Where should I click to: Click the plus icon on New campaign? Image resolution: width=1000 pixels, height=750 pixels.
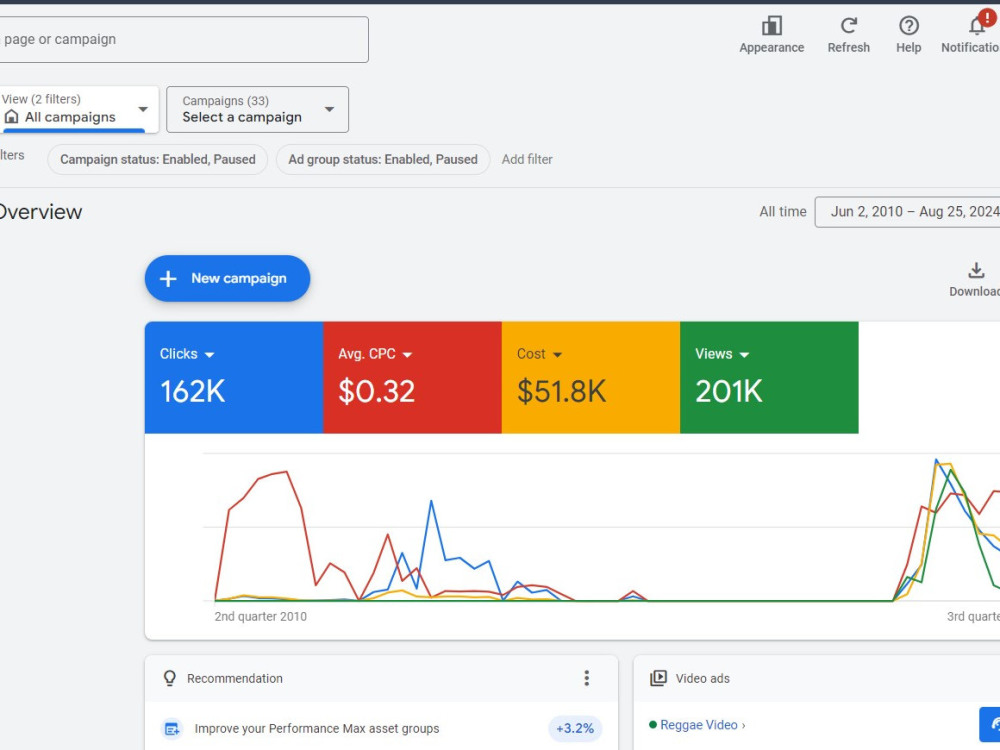pyautogui.click(x=168, y=279)
